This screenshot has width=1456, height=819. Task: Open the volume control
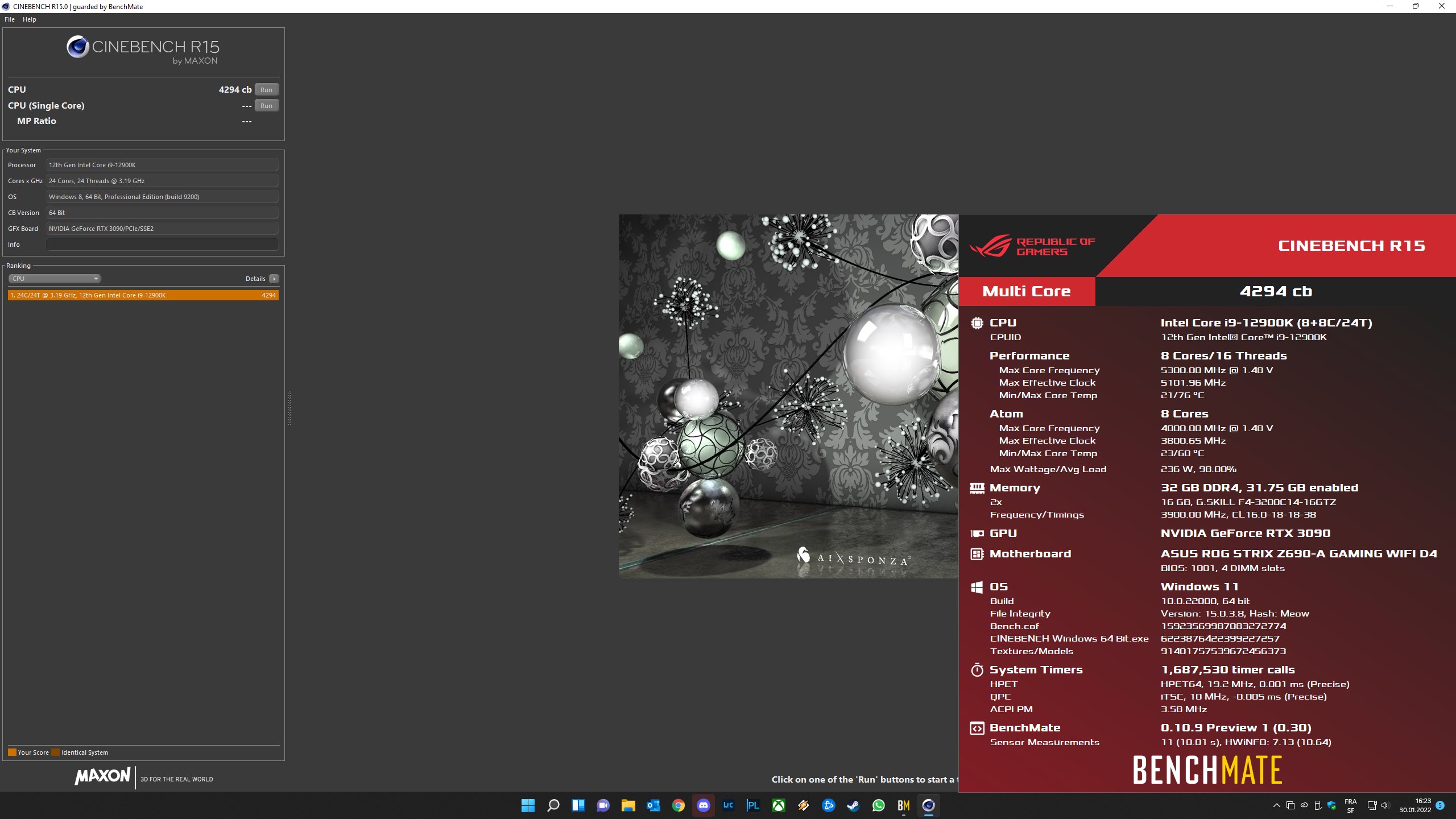1385,805
